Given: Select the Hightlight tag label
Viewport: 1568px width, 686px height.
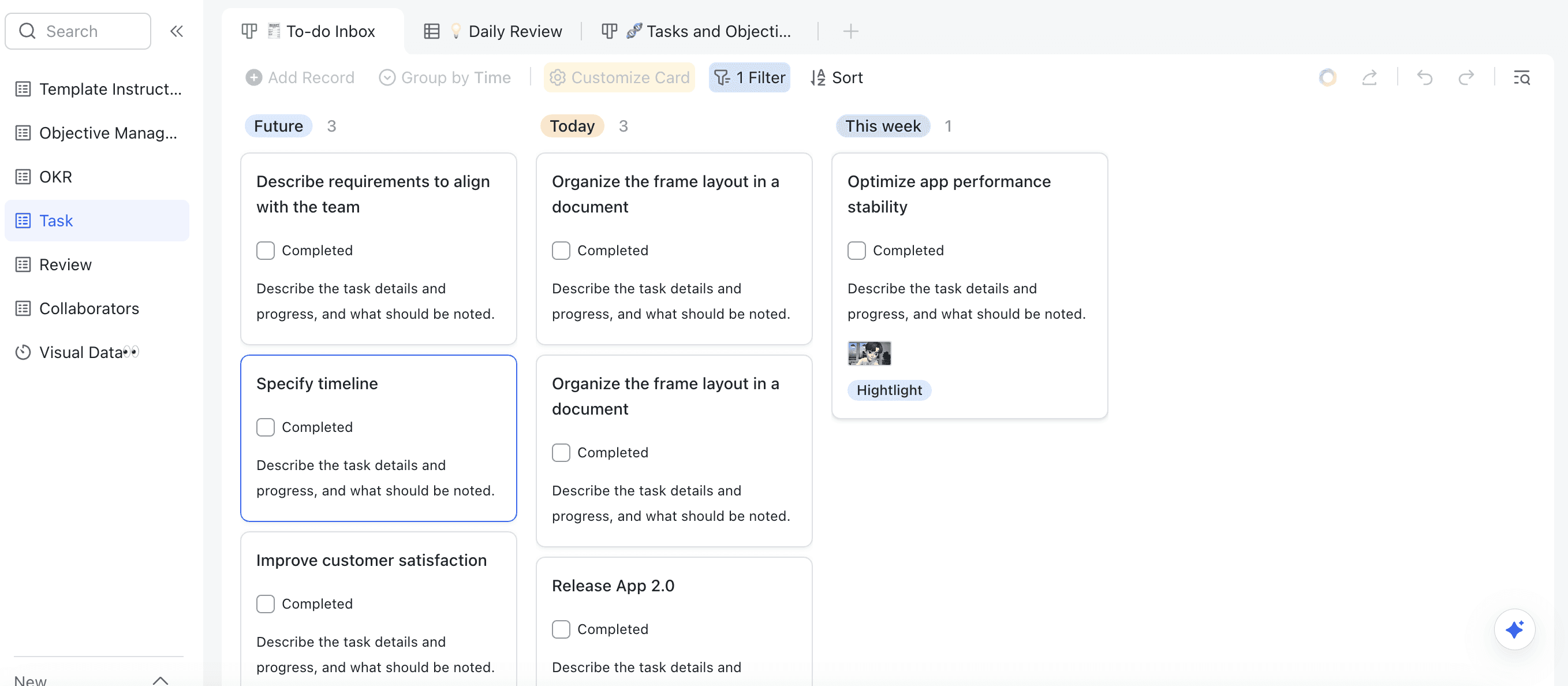Looking at the screenshot, I should tap(888, 390).
